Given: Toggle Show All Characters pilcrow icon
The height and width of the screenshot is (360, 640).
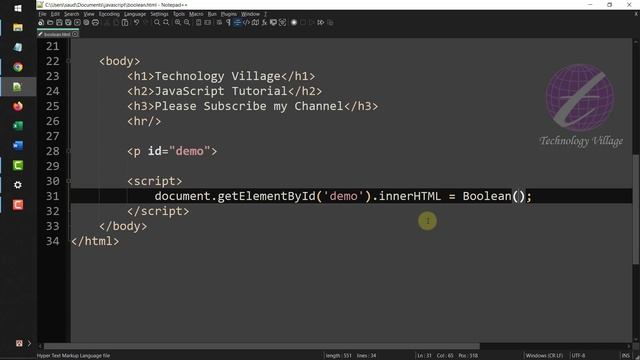Looking at the screenshot, I should coord(228,22).
